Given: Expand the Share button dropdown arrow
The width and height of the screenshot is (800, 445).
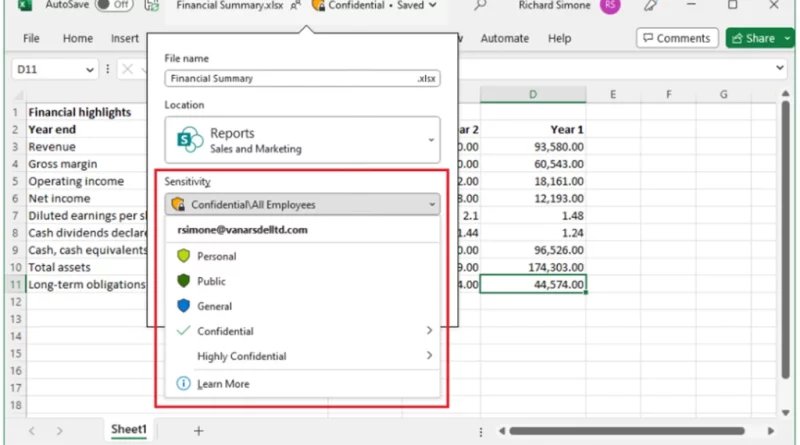Looking at the screenshot, I should 788,38.
